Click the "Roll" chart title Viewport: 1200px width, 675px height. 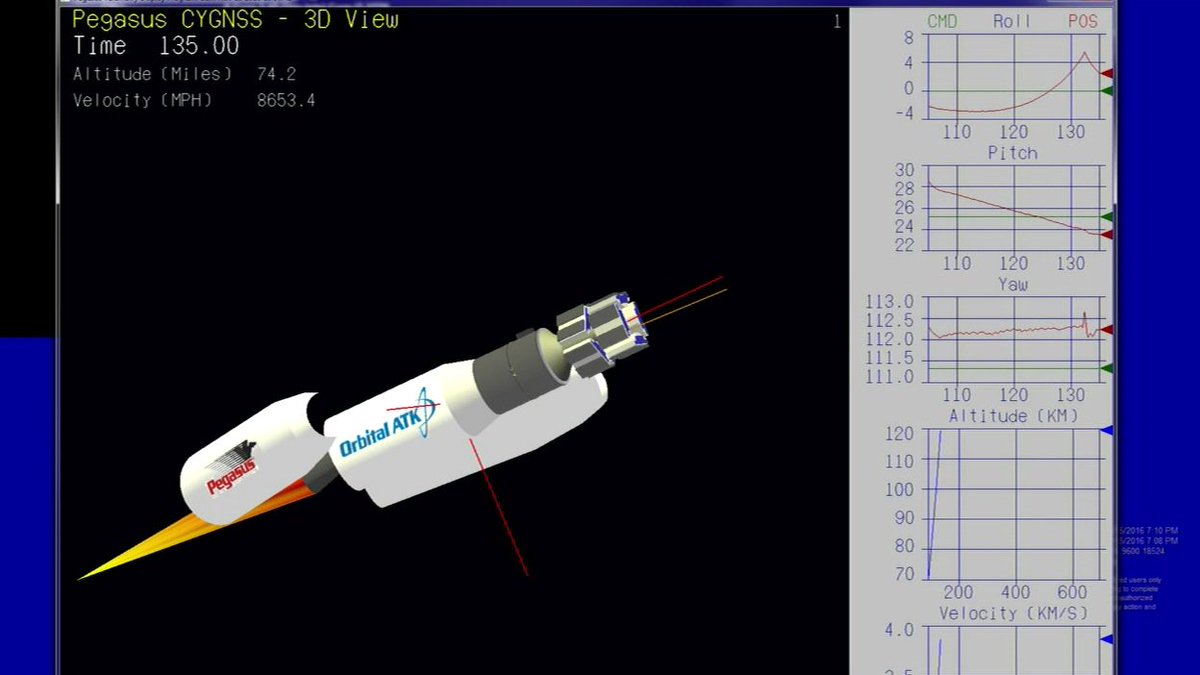pos(1012,21)
